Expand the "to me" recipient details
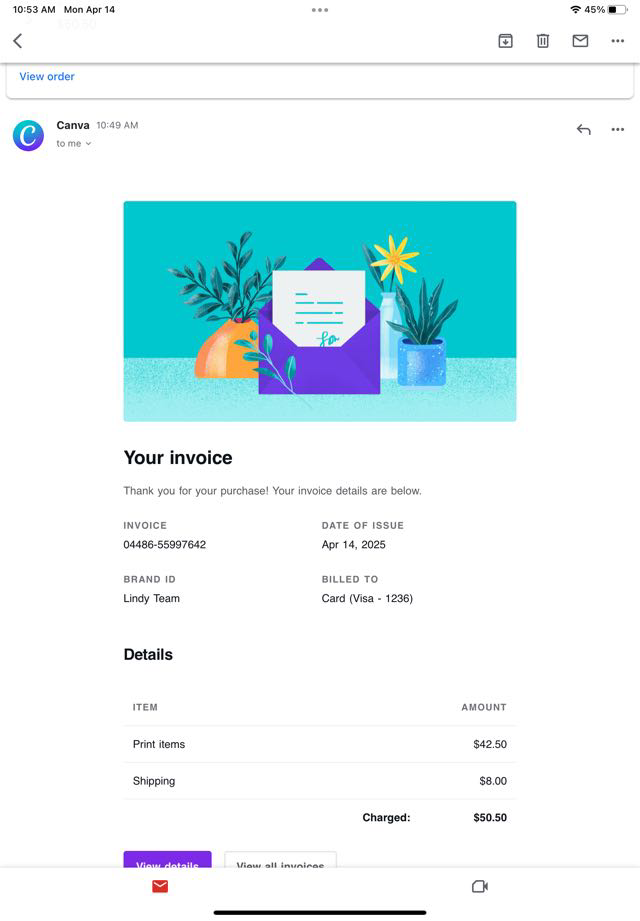 [74, 144]
